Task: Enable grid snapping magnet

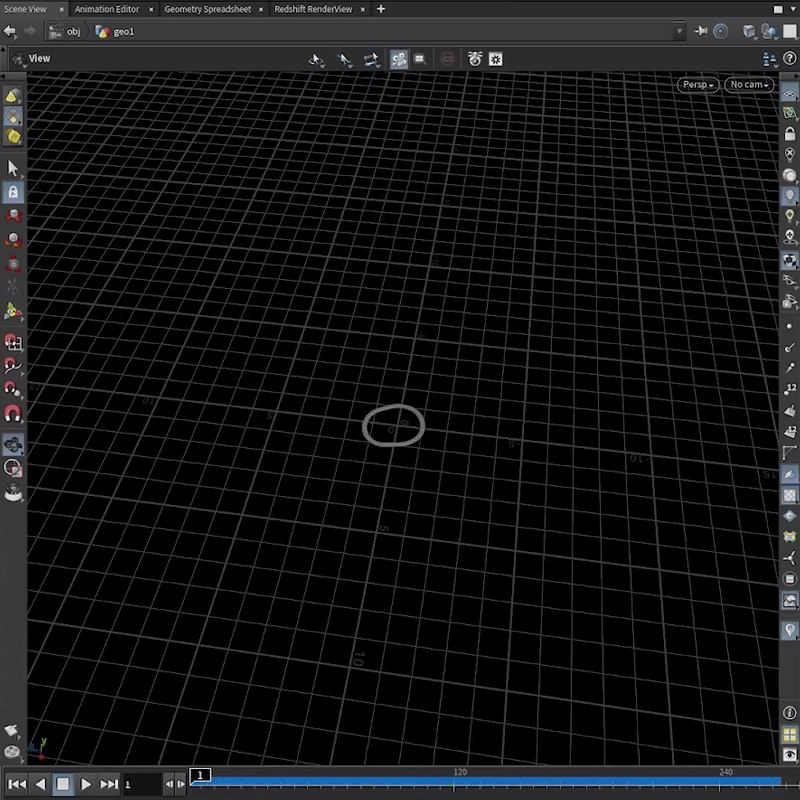Action: coord(13,341)
